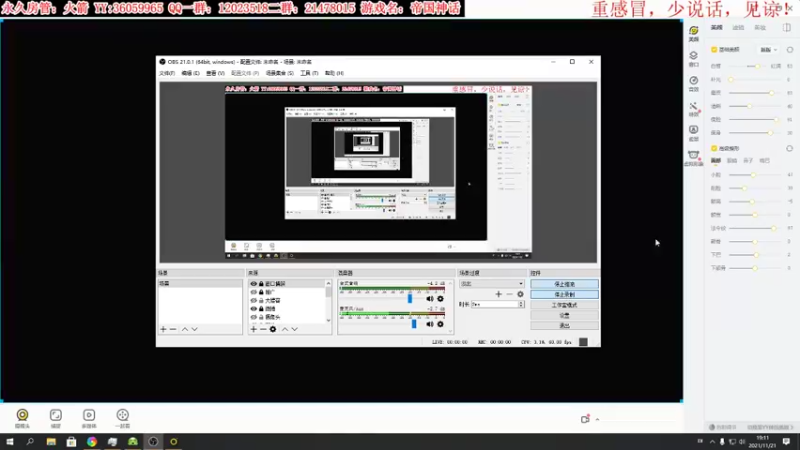Toggle lock on 窗口捕获 source
This screenshot has height=450, width=800.
pyautogui.click(x=261, y=284)
